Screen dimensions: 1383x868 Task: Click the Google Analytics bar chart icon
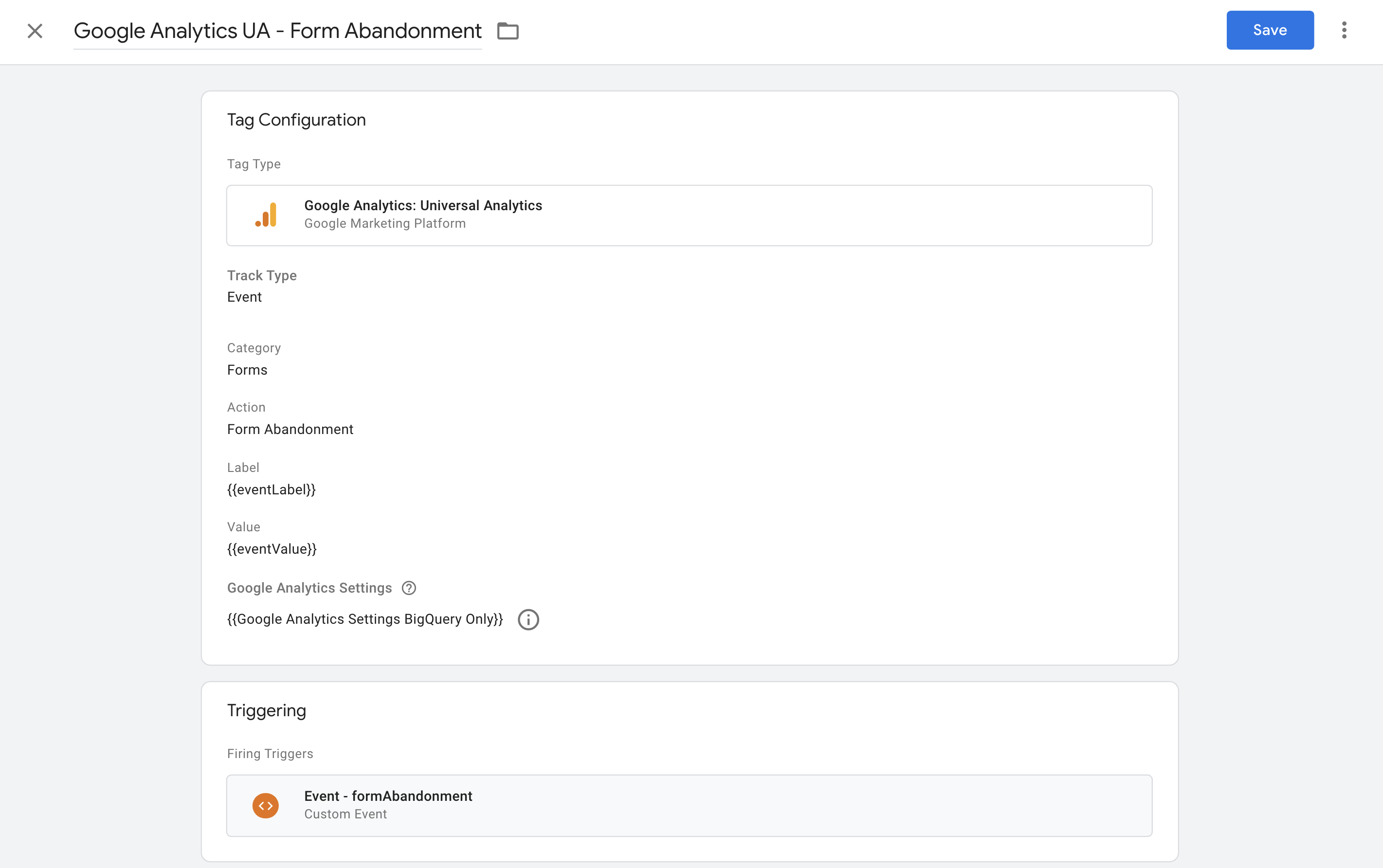[x=266, y=215]
